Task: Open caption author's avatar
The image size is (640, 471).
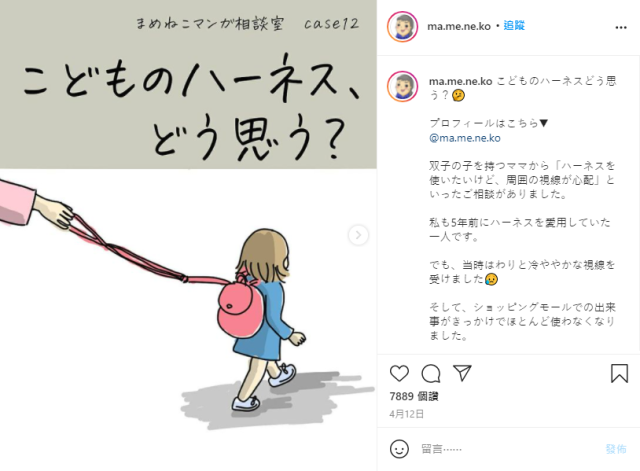Action: pyautogui.click(x=402, y=87)
